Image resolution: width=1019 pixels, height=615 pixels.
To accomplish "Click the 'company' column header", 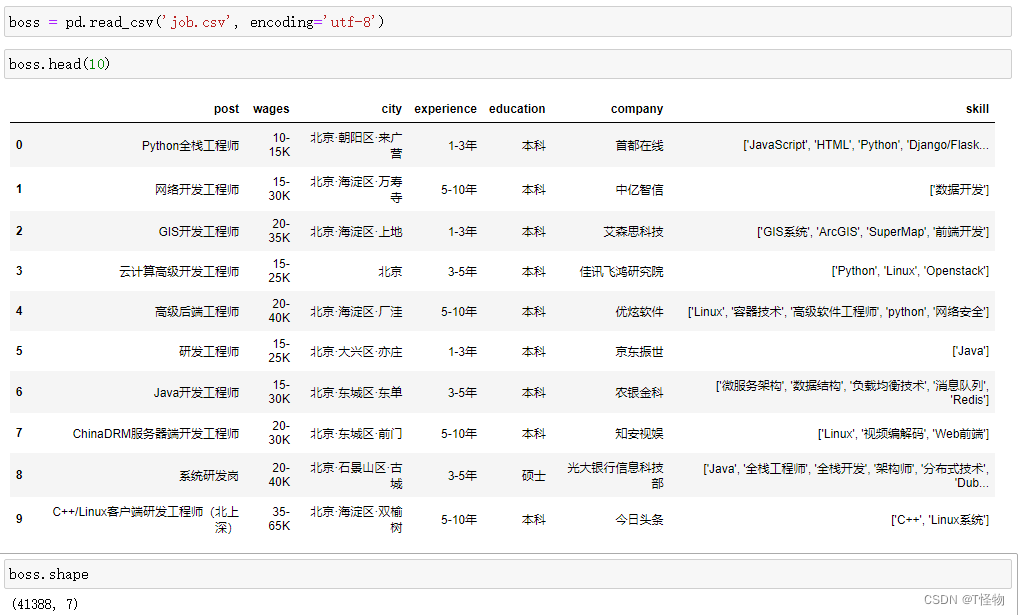I will tap(637, 109).
